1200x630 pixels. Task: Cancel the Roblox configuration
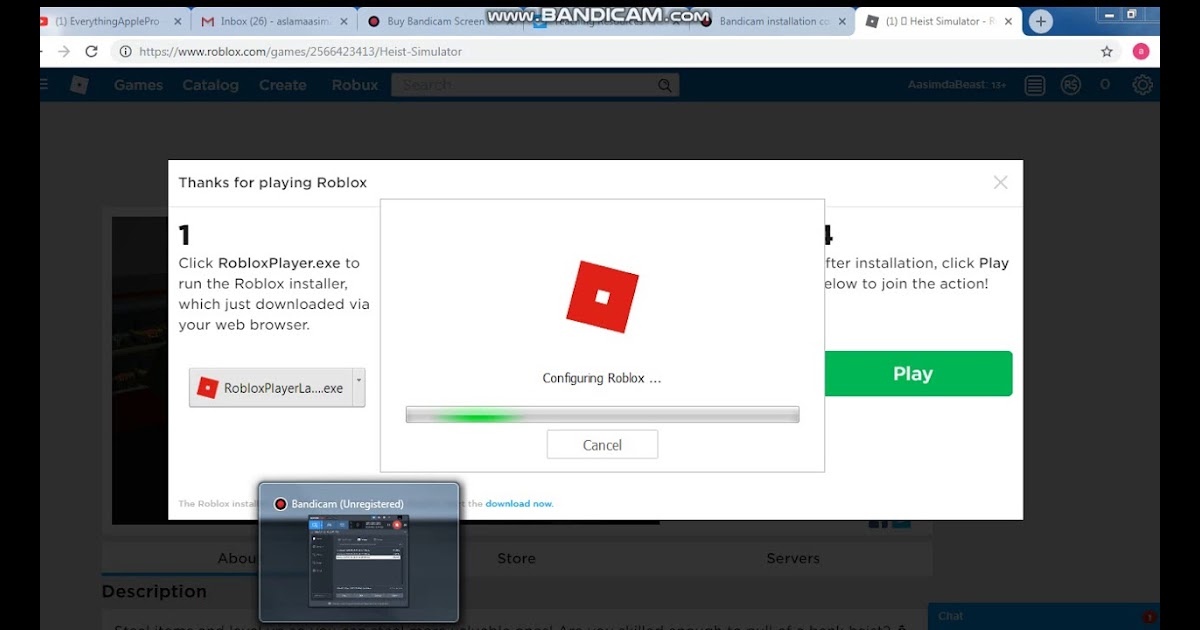(602, 445)
